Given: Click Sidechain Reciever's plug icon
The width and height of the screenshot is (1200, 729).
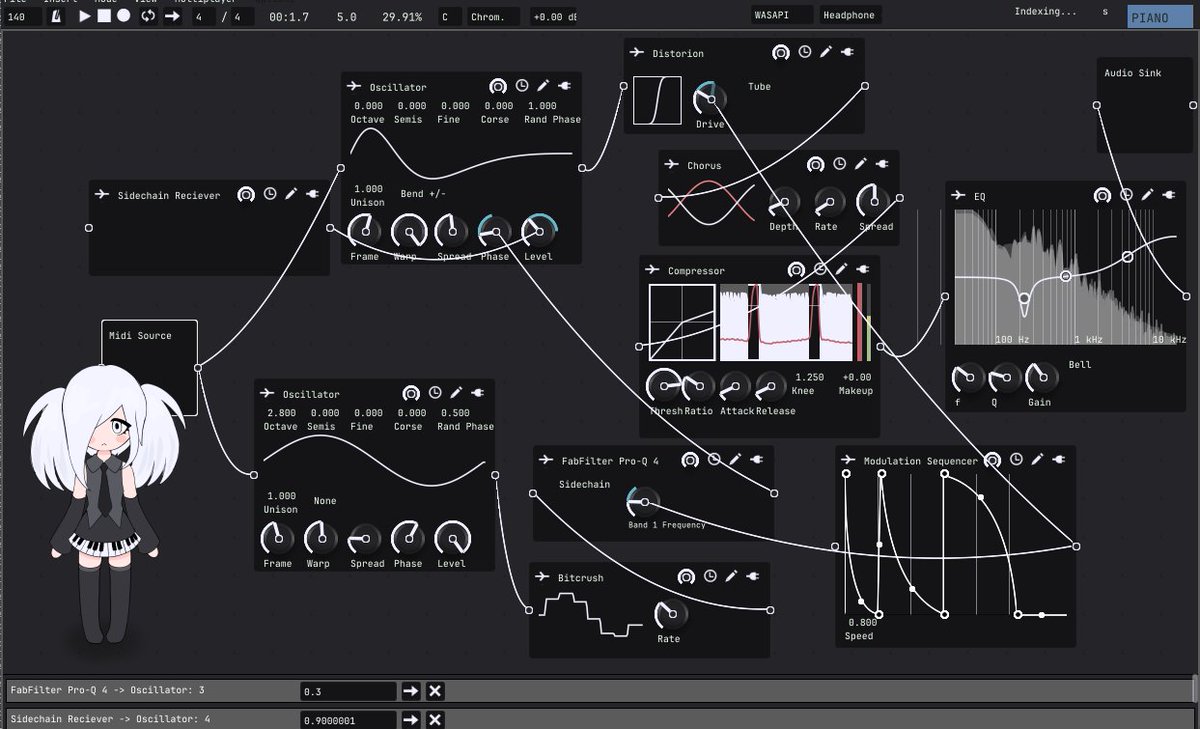Looking at the screenshot, I should coord(313,194).
